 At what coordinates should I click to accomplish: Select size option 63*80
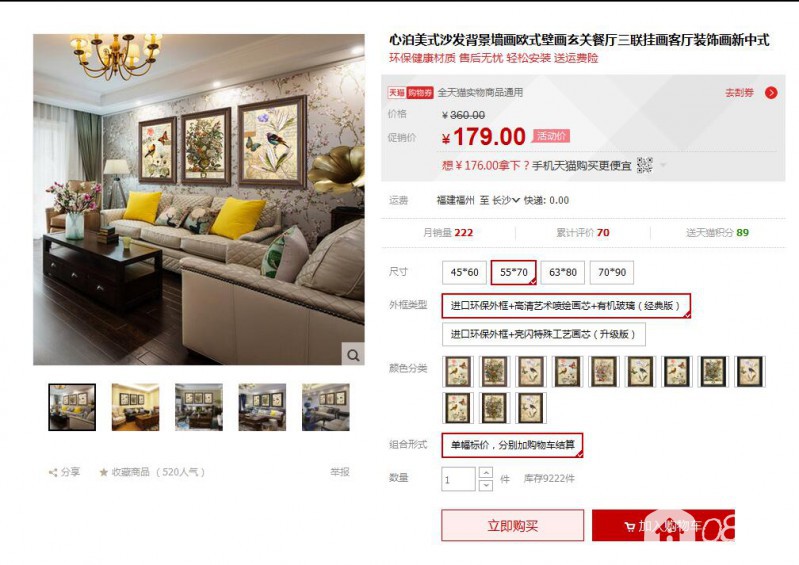[x=563, y=273]
